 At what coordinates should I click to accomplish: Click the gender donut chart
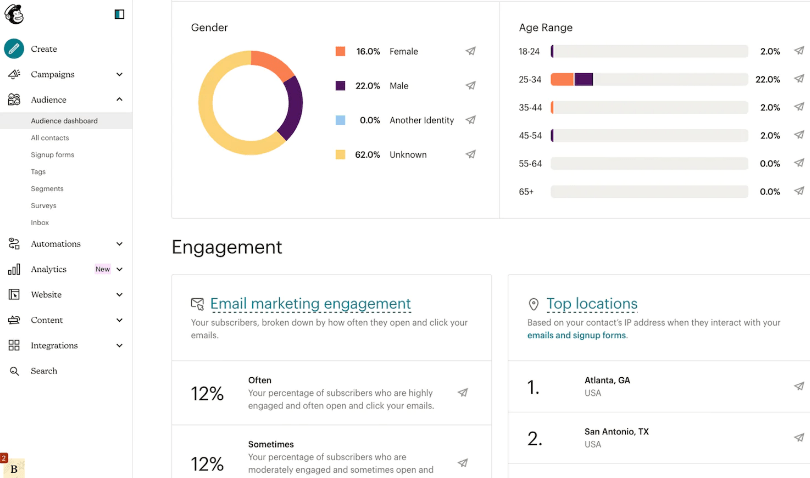pyautogui.click(x=251, y=102)
